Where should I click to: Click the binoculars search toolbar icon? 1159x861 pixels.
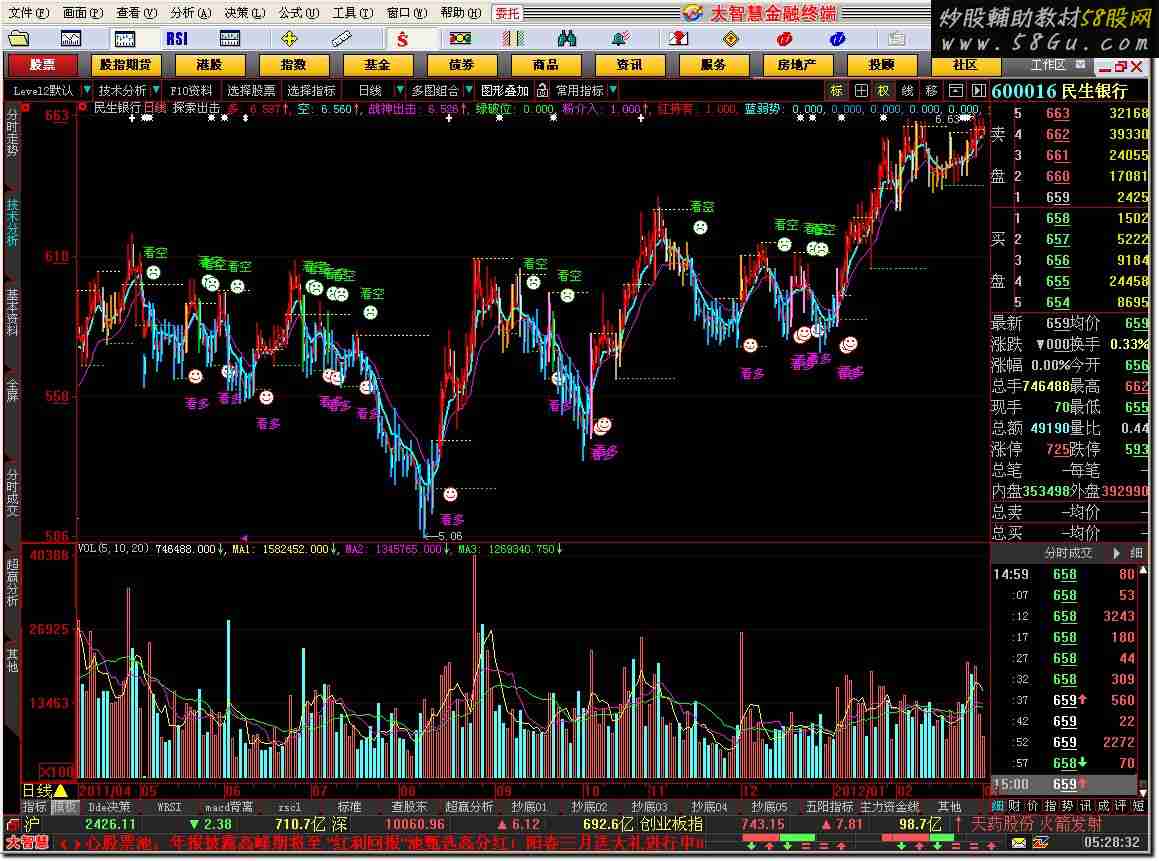[x=567, y=38]
